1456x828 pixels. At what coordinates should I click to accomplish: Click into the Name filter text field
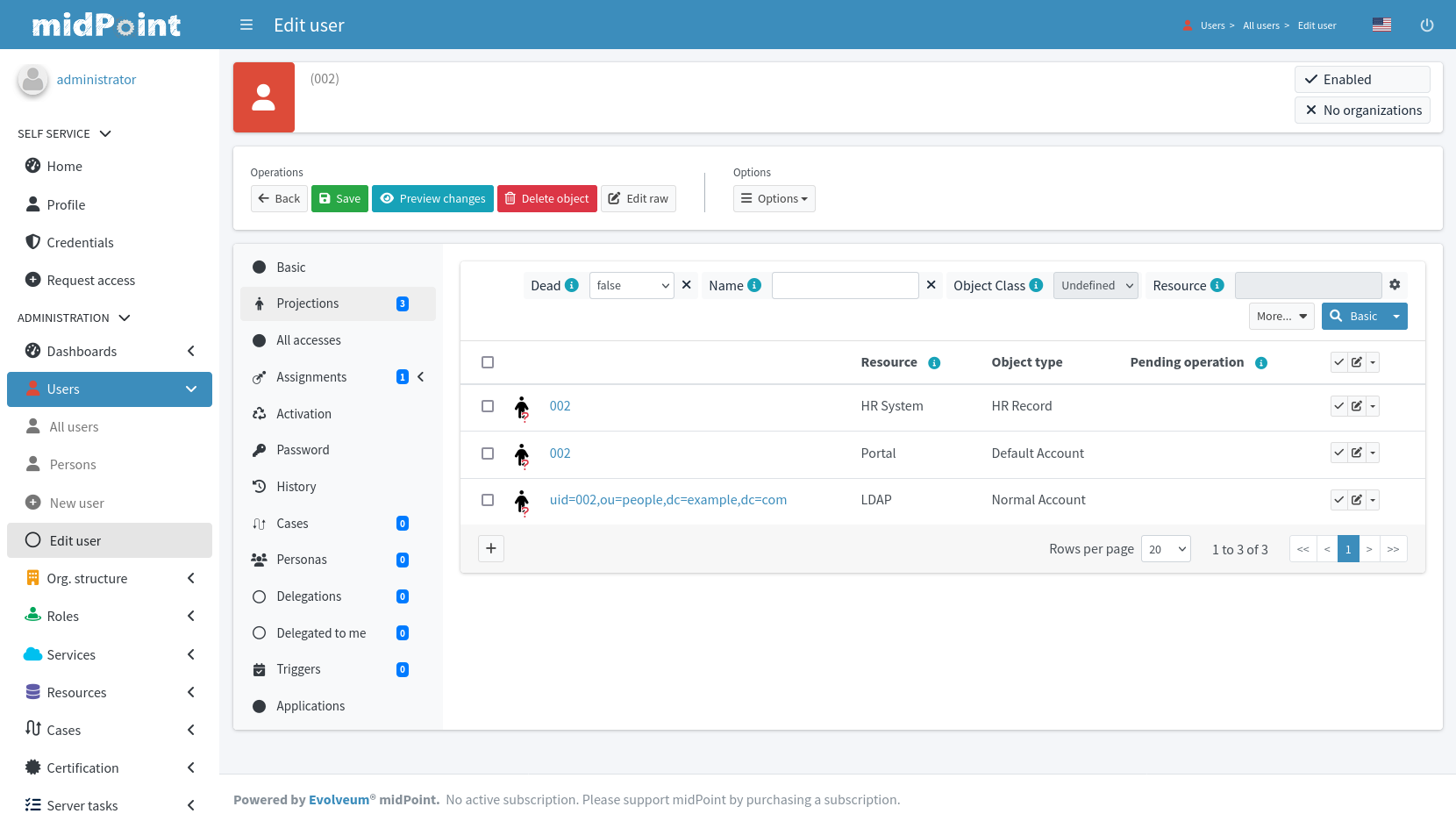point(845,286)
